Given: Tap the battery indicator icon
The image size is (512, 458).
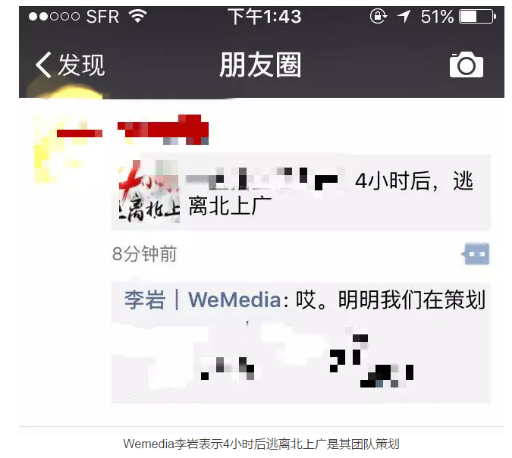Looking at the screenshot, I should (x=477, y=16).
